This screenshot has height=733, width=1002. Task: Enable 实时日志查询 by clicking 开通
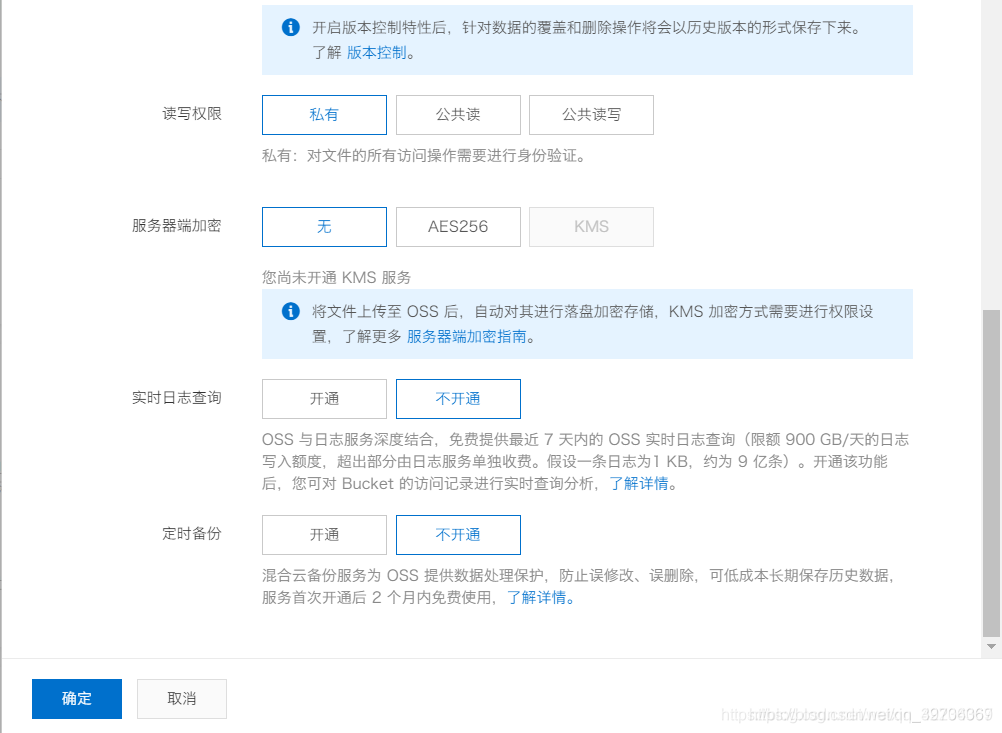coord(324,399)
